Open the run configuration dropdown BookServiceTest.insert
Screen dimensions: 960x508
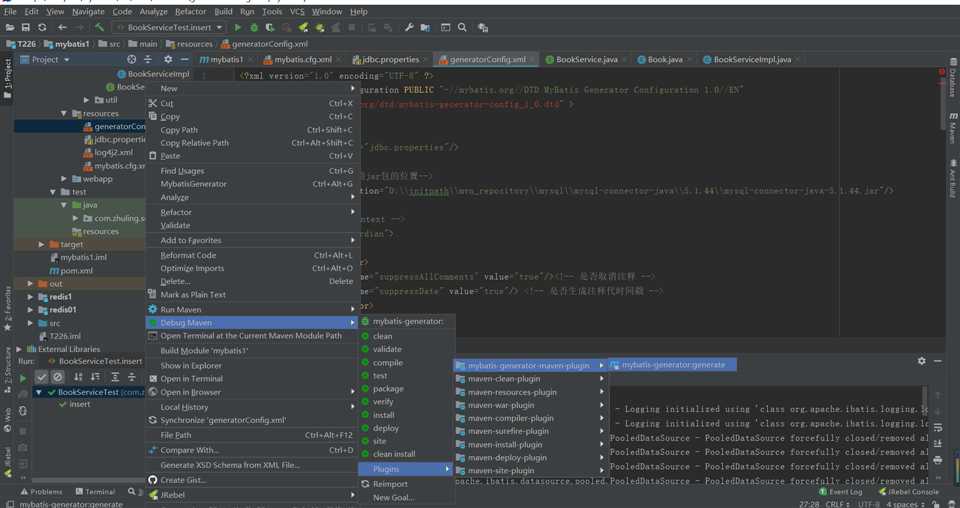tap(169, 28)
